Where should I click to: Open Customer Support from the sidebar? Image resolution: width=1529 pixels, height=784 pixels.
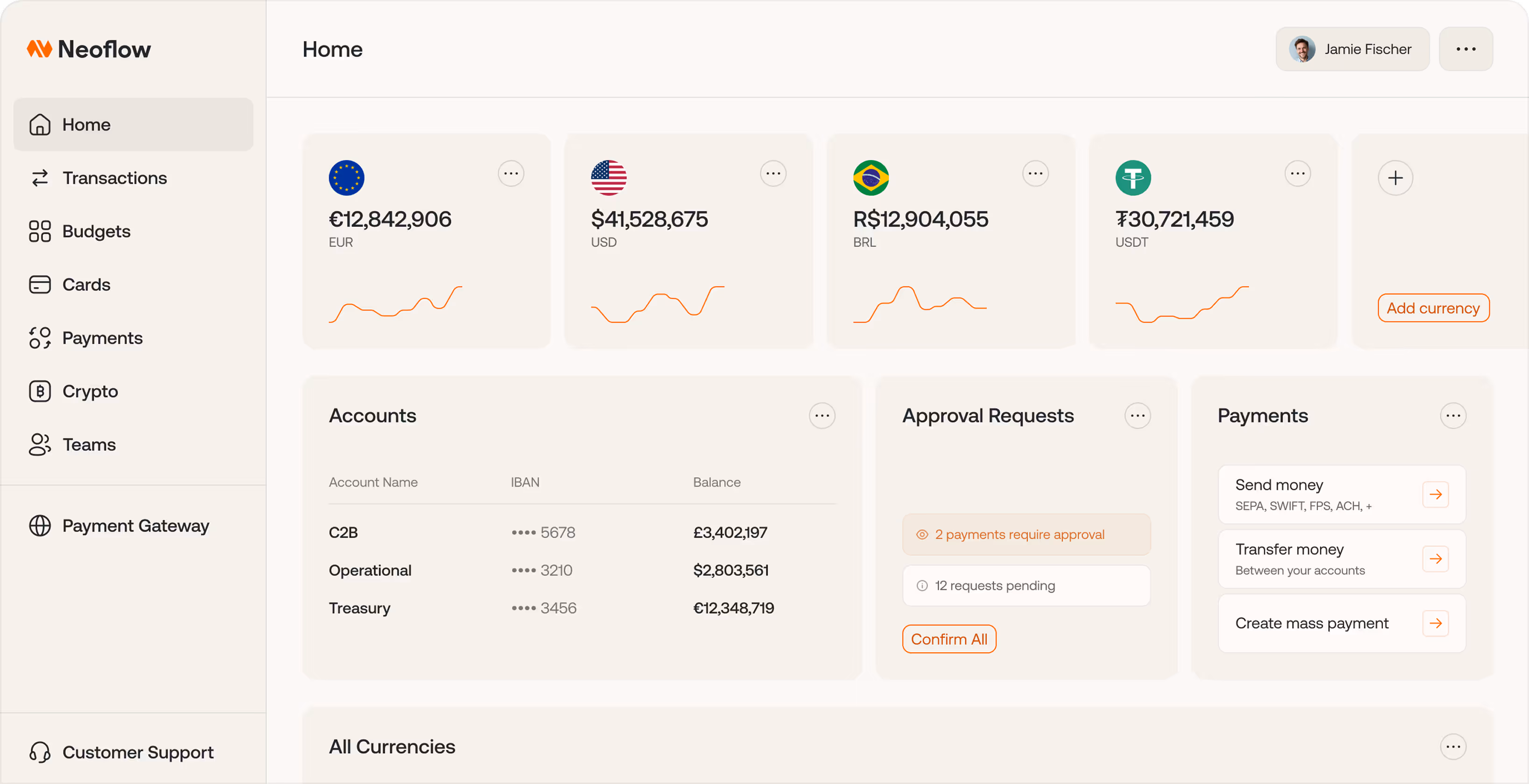point(138,752)
